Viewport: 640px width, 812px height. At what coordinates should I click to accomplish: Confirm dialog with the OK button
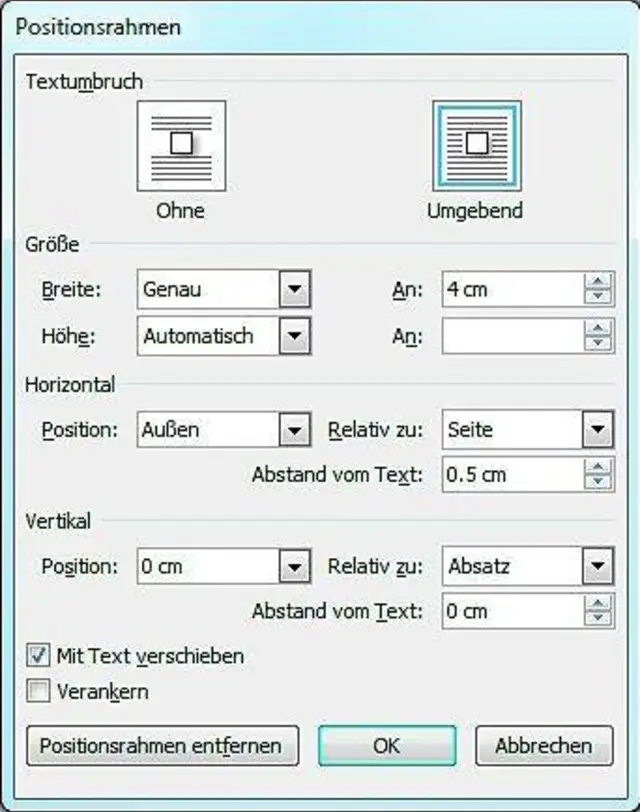pos(386,746)
